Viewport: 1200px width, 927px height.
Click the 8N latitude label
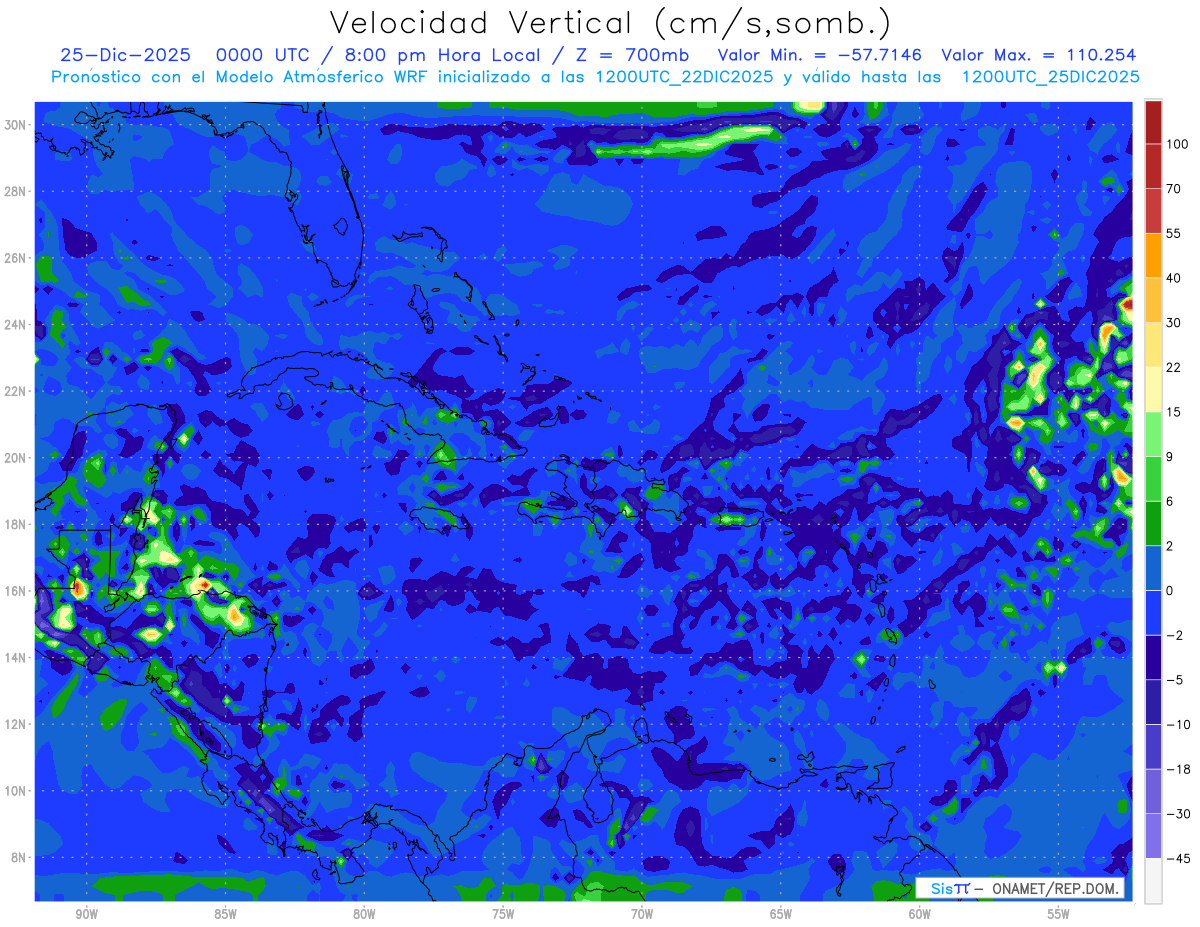(x=19, y=857)
